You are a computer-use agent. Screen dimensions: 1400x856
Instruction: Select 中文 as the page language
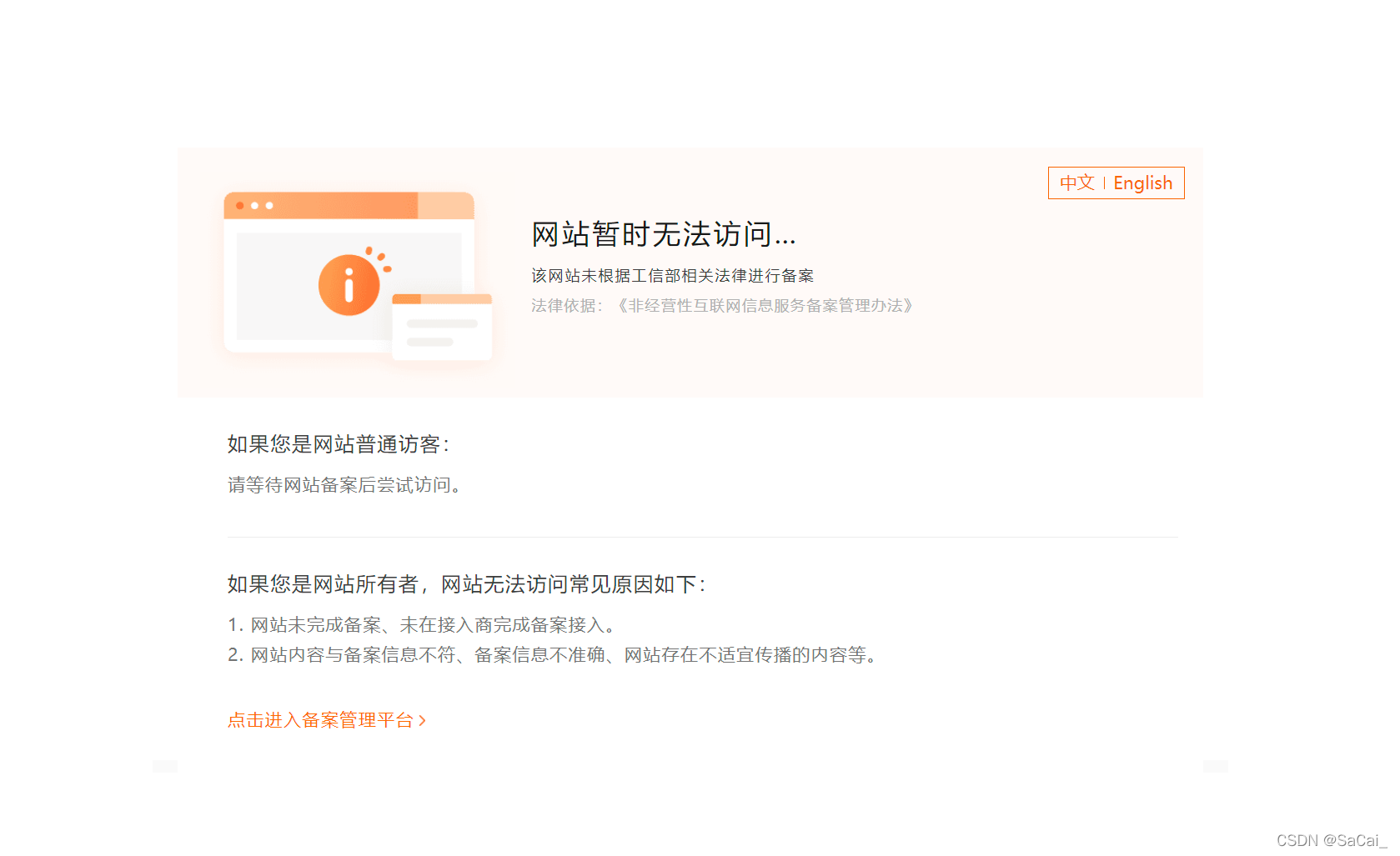(1077, 183)
